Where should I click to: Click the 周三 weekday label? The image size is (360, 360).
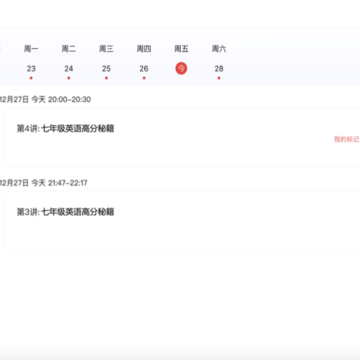click(x=106, y=49)
